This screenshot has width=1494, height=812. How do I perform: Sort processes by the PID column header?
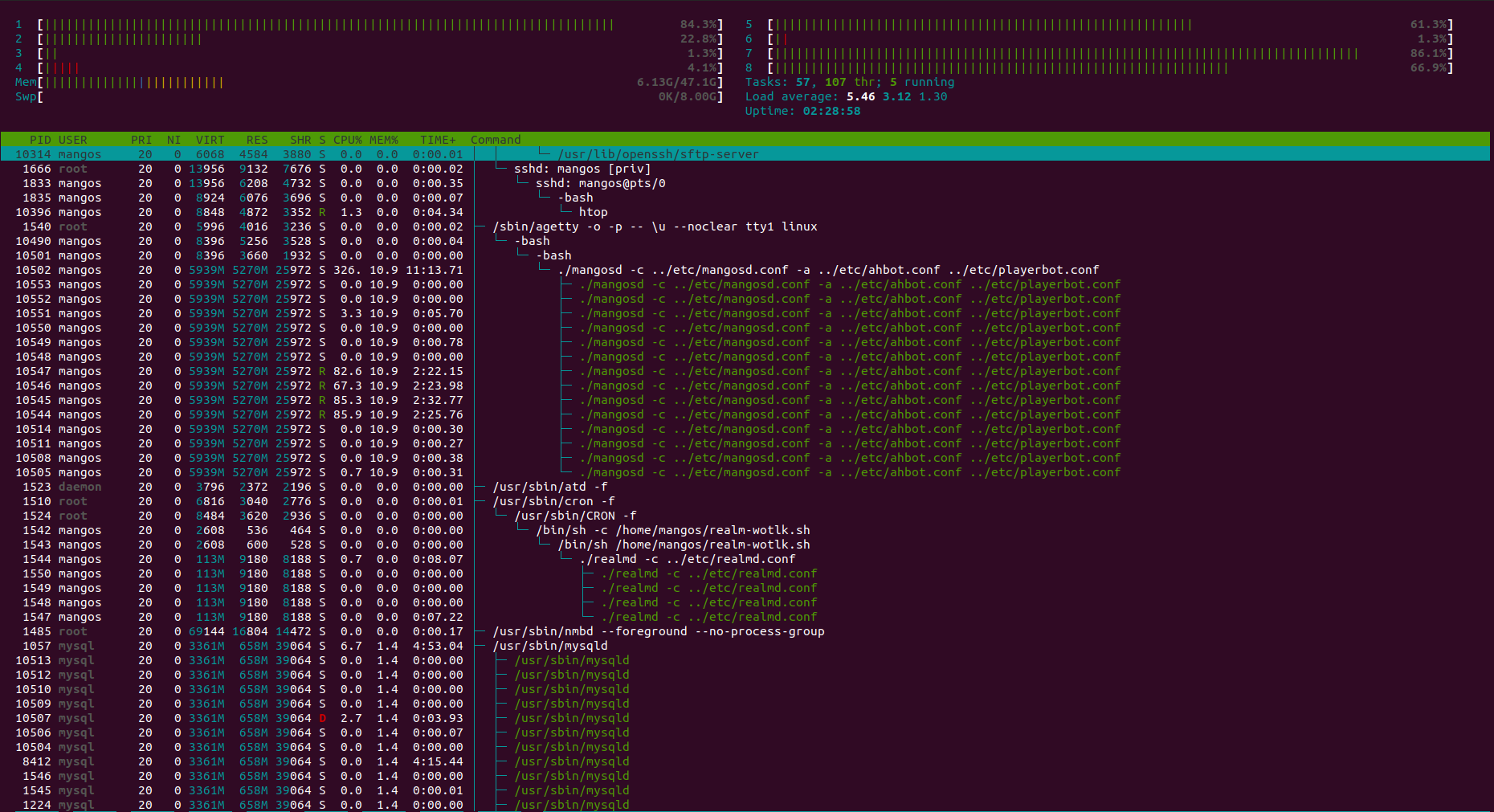pos(39,140)
